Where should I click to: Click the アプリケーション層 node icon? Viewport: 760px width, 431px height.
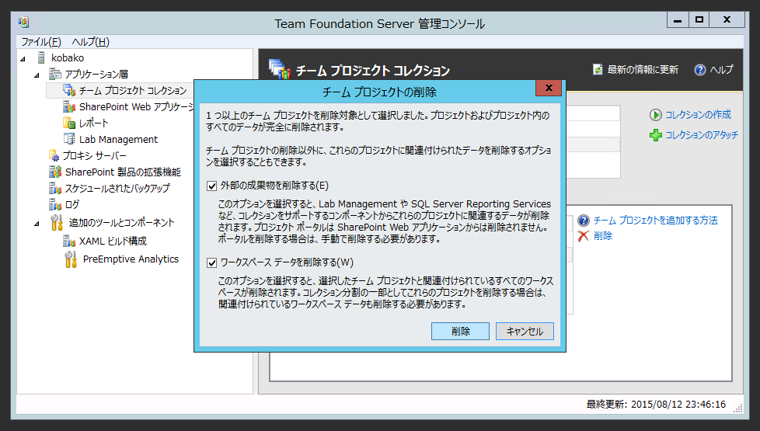click(55, 74)
